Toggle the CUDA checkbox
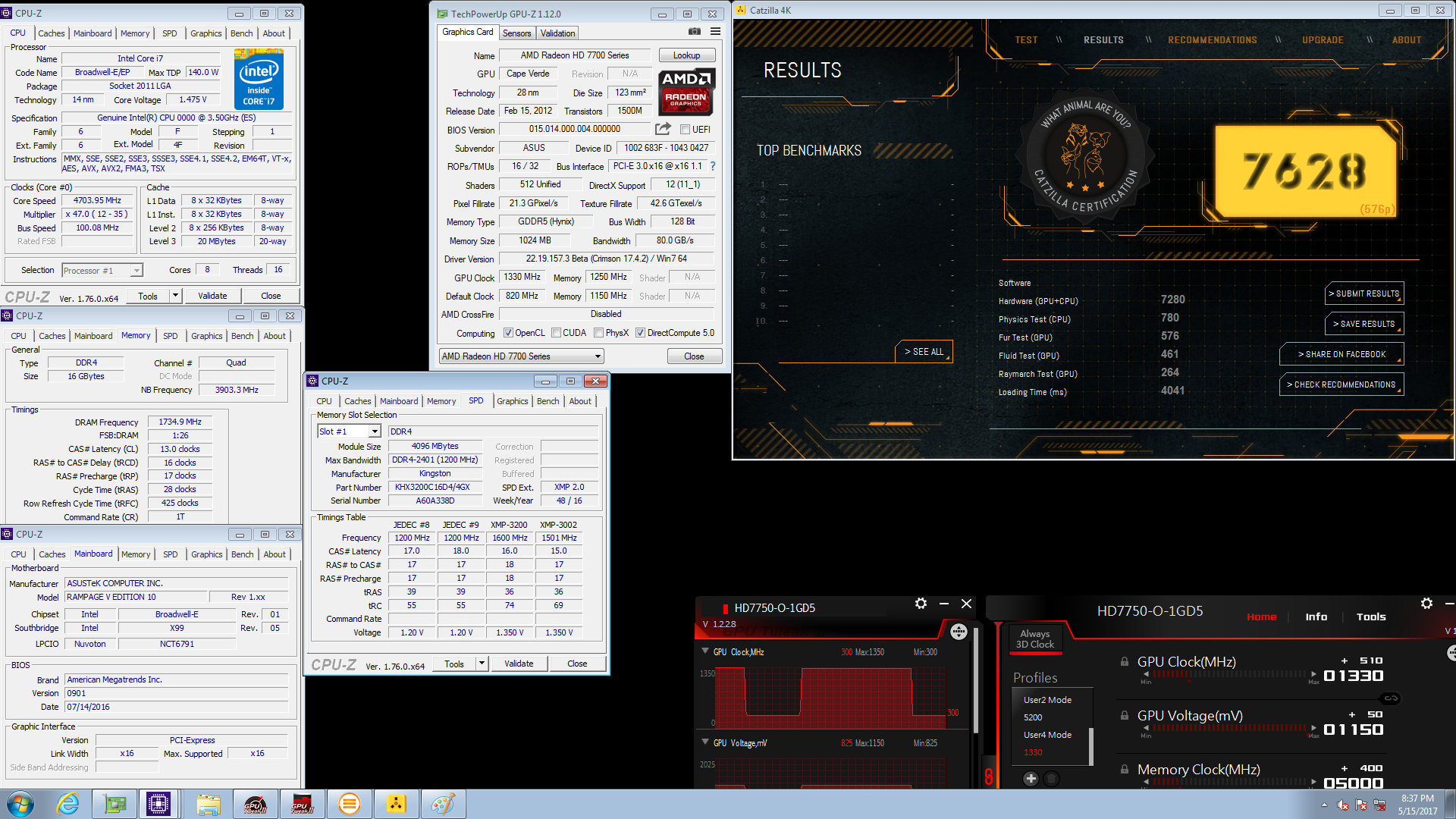The width and height of the screenshot is (1456, 819). point(557,333)
